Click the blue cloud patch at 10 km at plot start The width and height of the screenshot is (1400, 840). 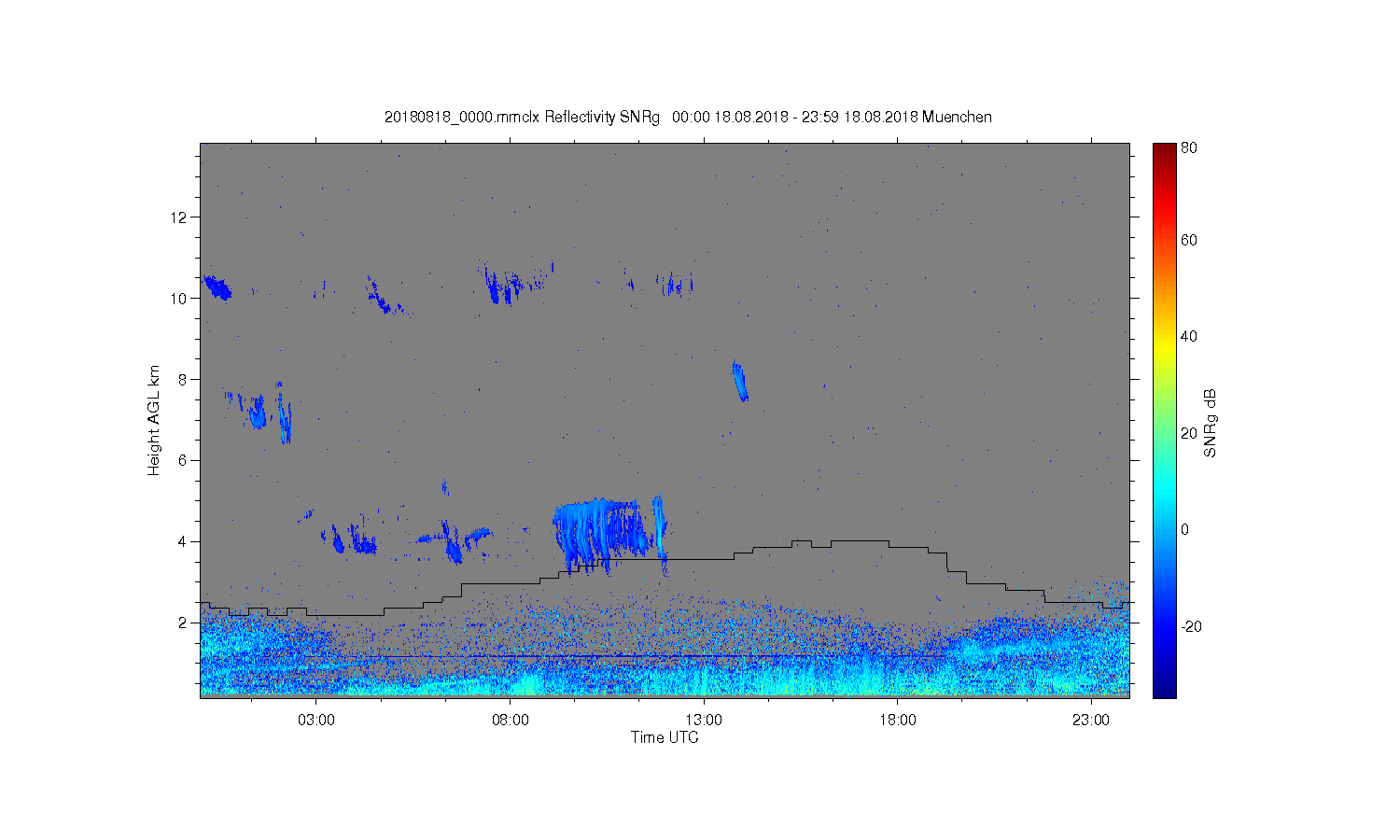point(217,287)
